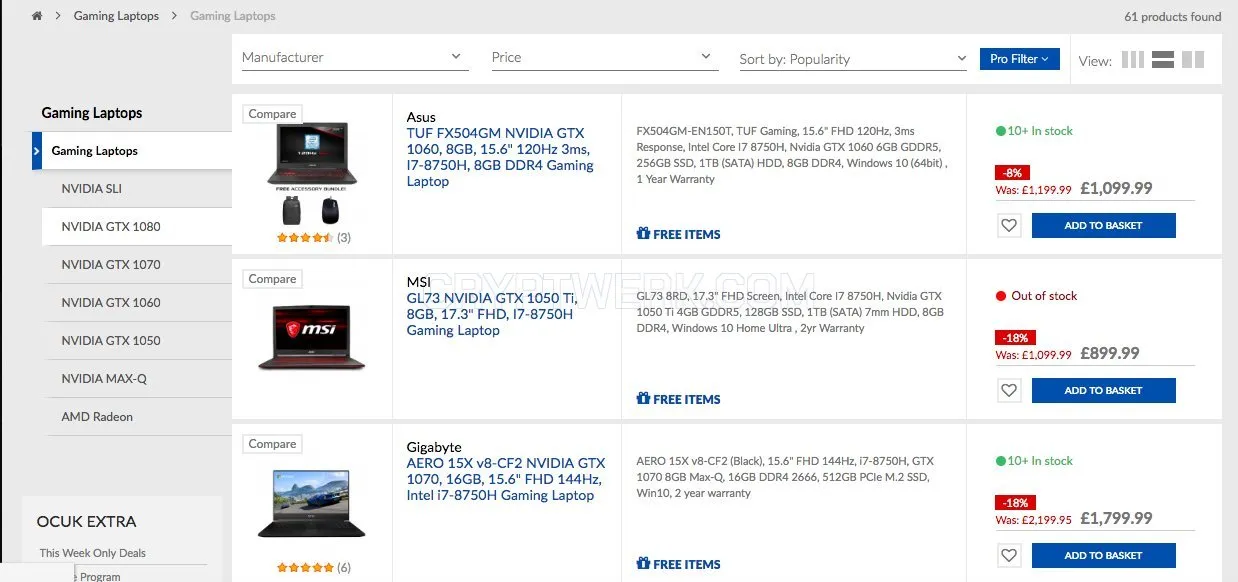The width and height of the screenshot is (1238, 582).
Task: Select AMD Radeon category
Action: [137, 417]
